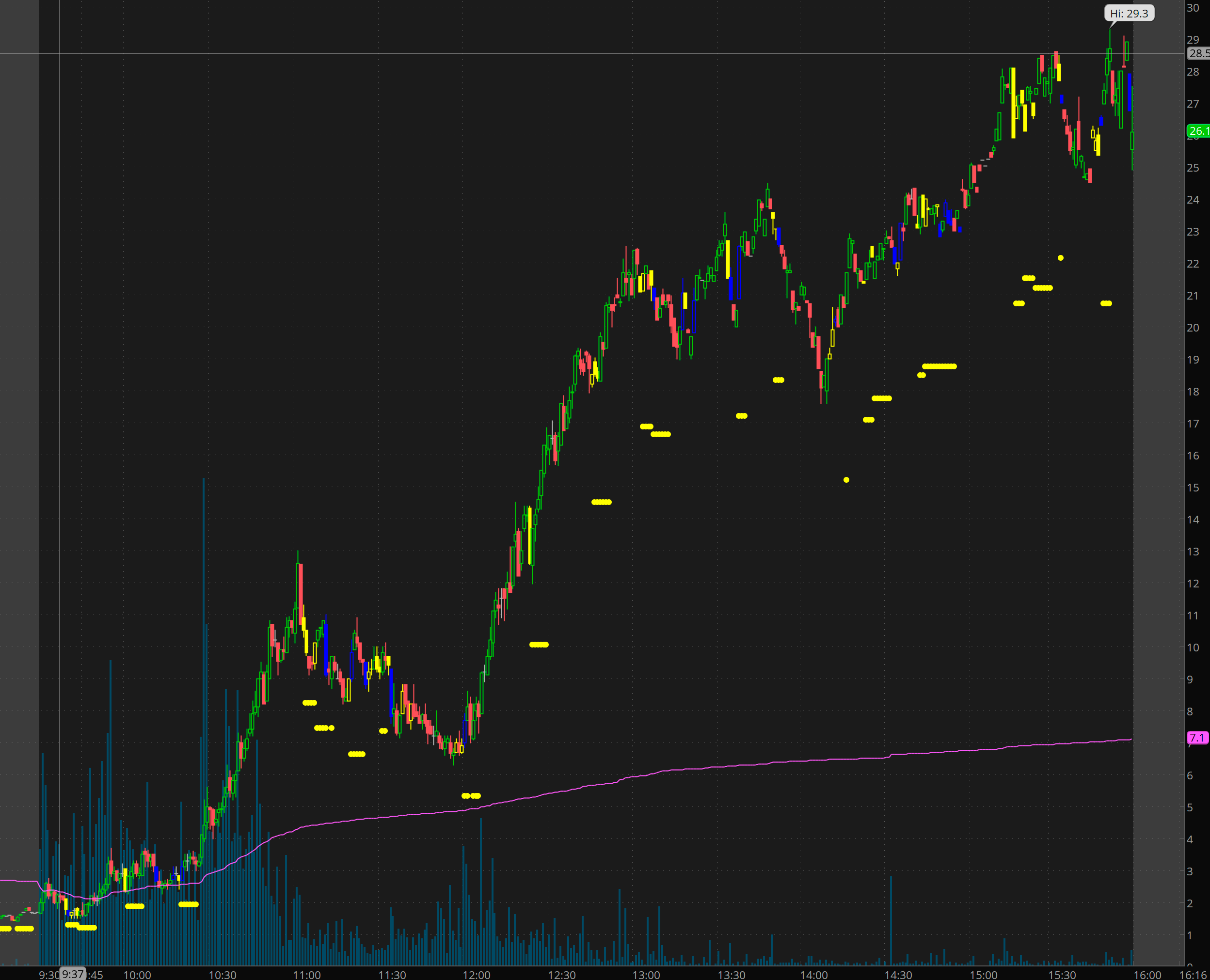Click the 20 price axis label
This screenshot has width=1210, height=980.
tap(1193, 328)
